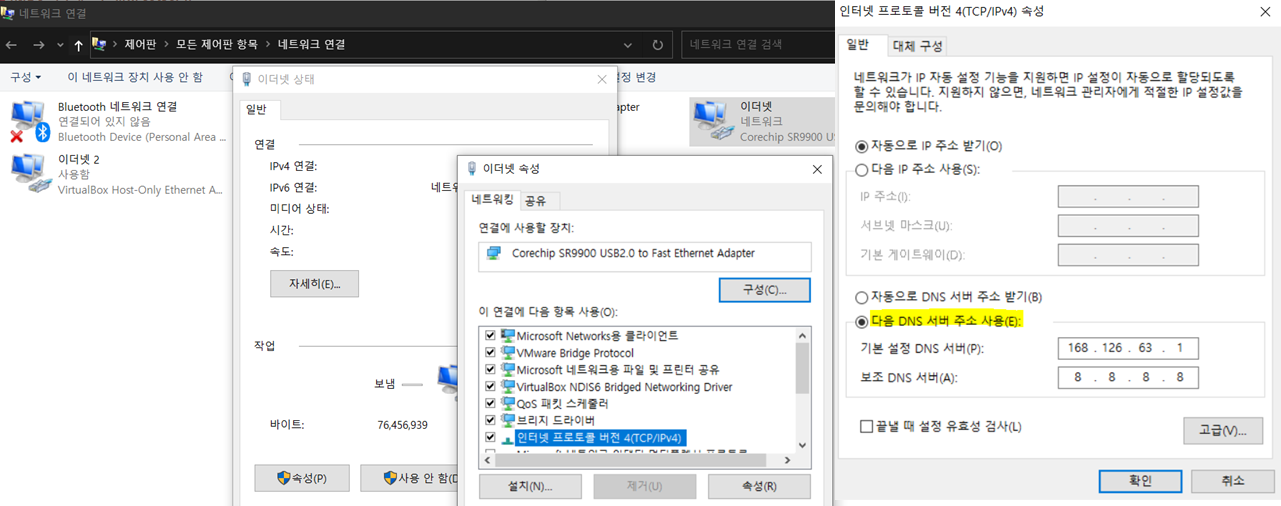Click 설치(N)... button
Screen dimensions: 1281x506
[530, 487]
